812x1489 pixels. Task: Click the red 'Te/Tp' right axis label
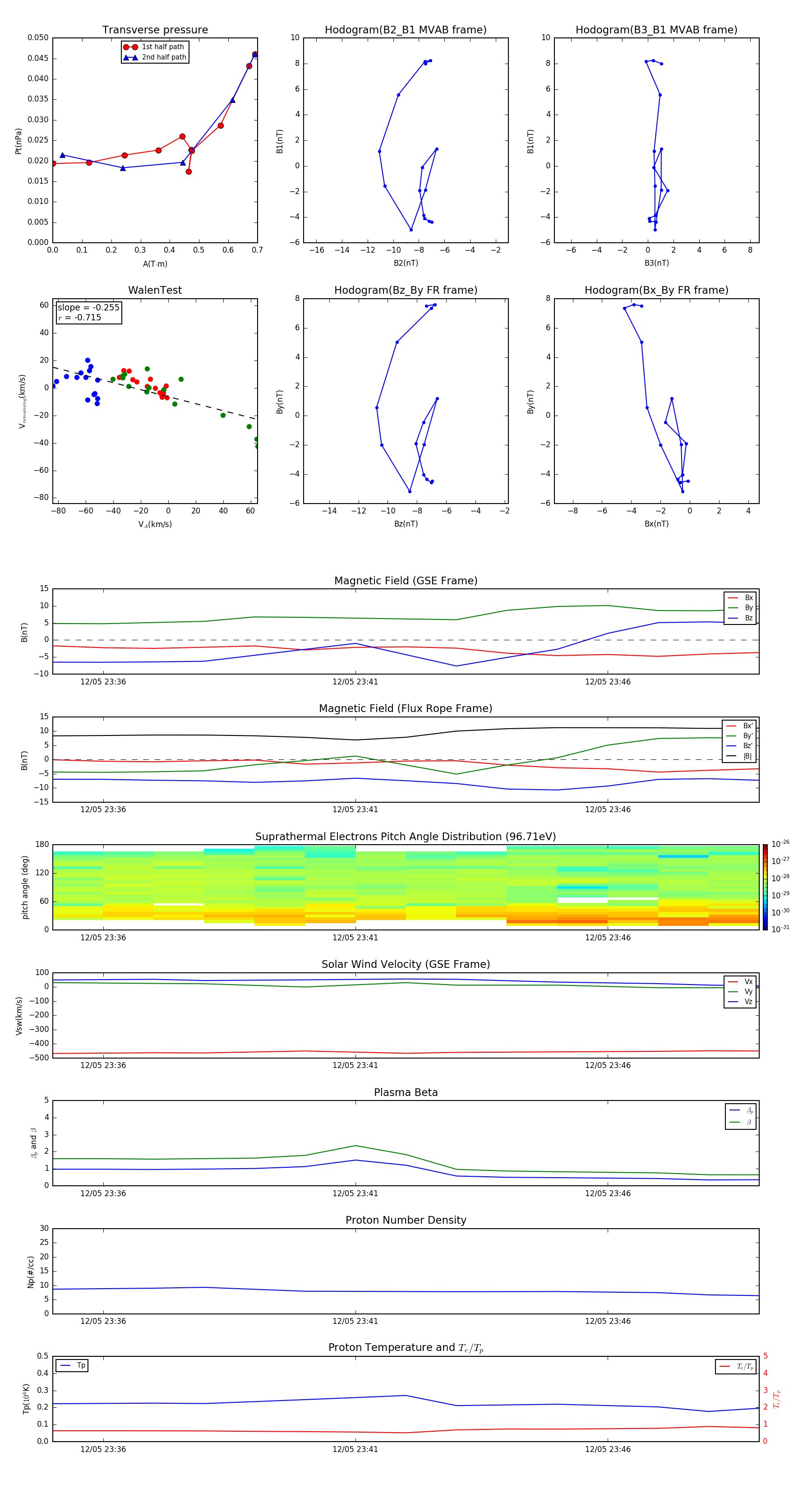(x=776, y=1399)
